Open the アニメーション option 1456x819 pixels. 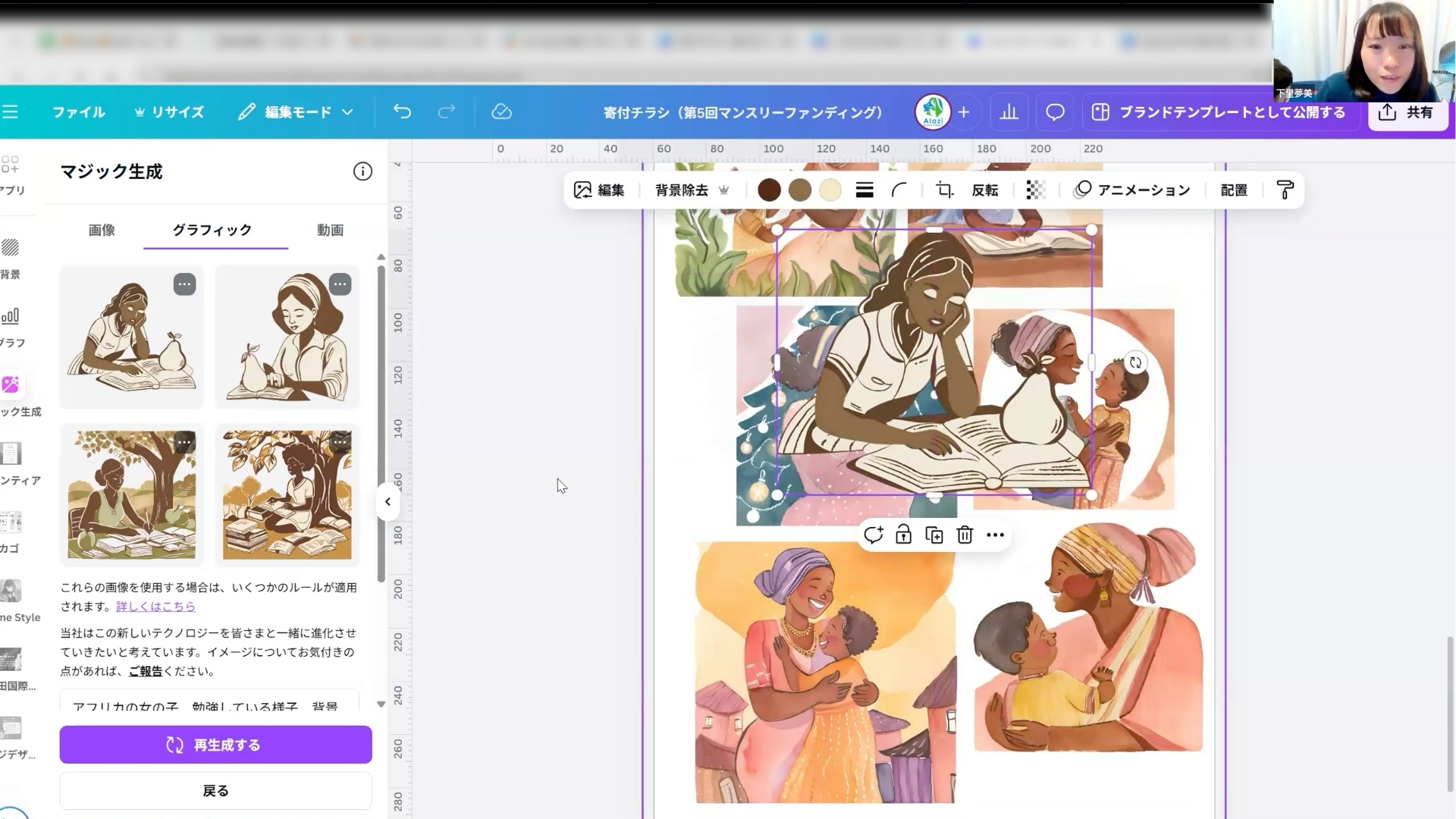pyautogui.click(x=1132, y=190)
